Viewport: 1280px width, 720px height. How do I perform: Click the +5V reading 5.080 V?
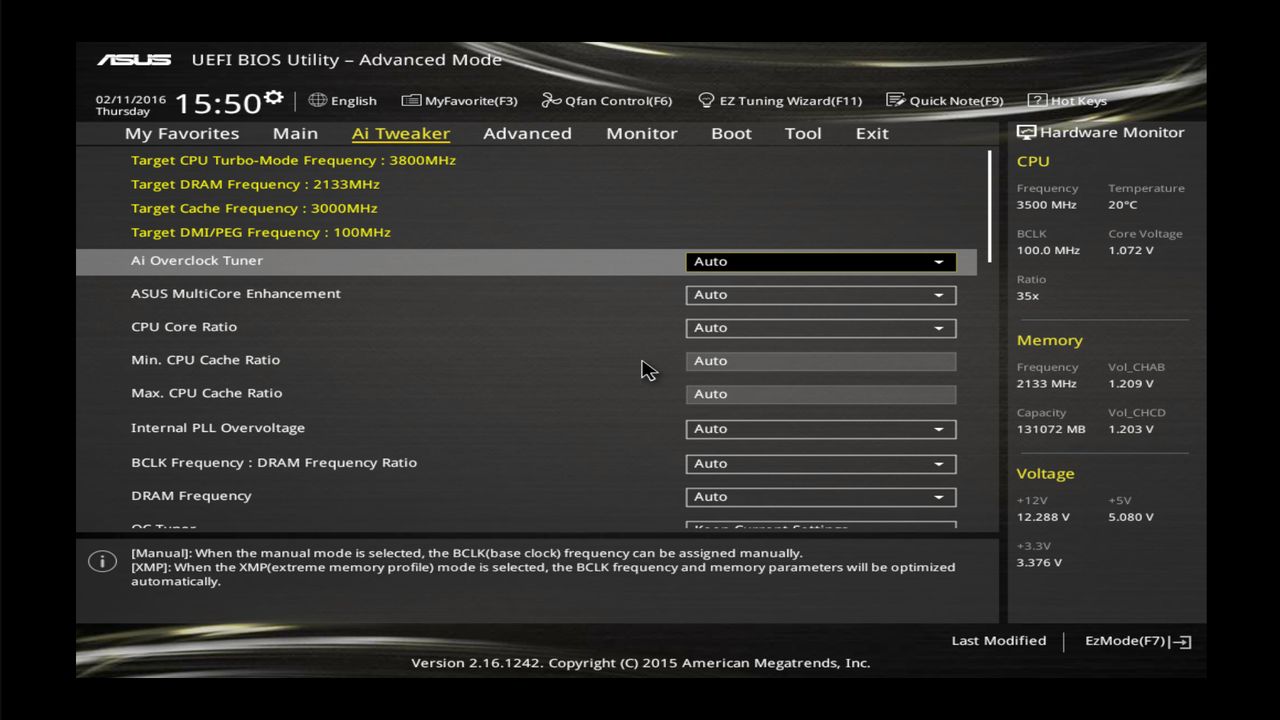click(1130, 517)
